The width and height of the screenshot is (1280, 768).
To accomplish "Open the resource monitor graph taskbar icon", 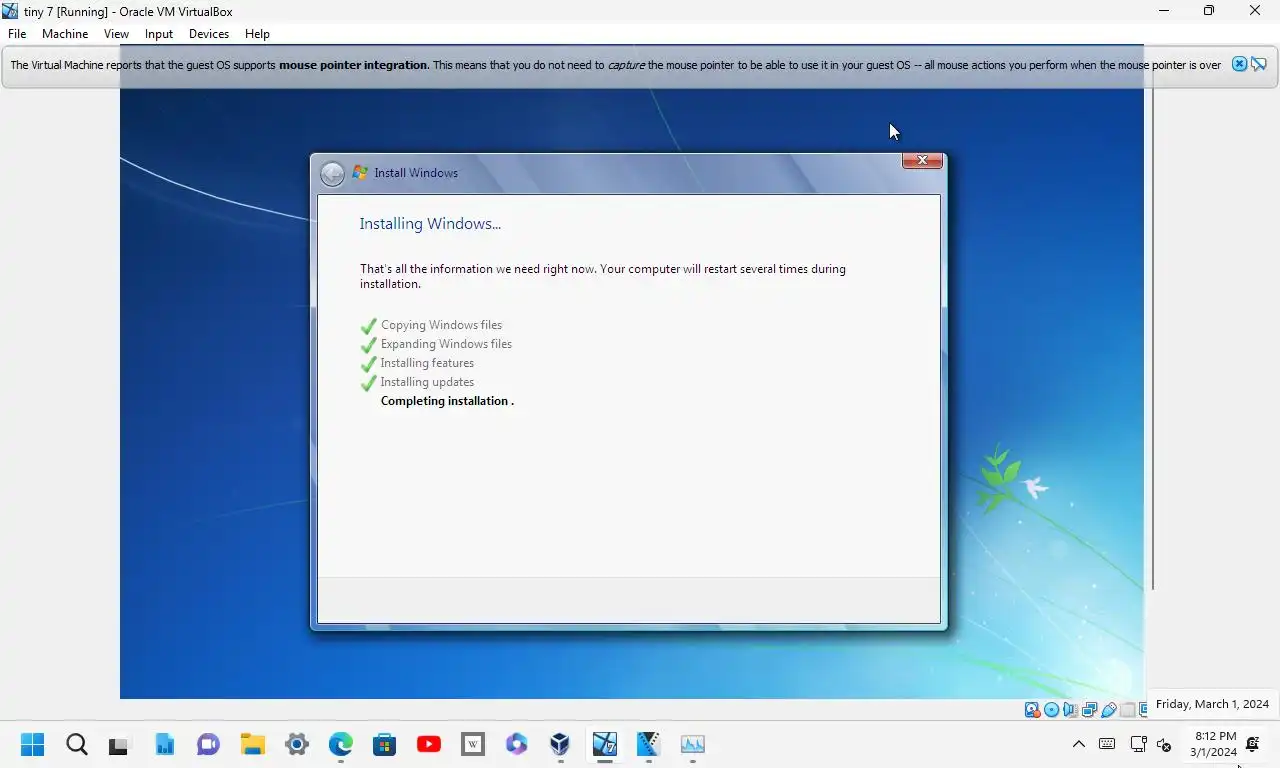I will click(x=693, y=744).
